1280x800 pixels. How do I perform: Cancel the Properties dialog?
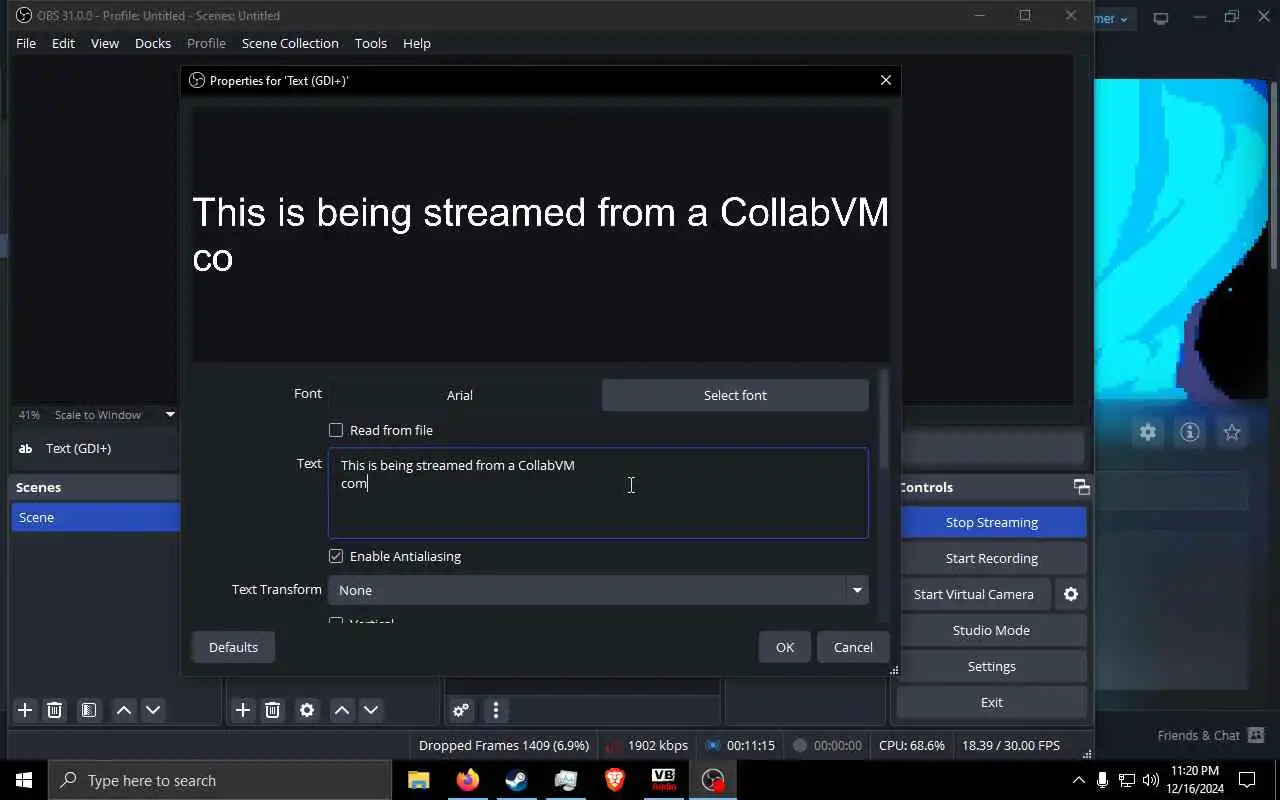(853, 647)
